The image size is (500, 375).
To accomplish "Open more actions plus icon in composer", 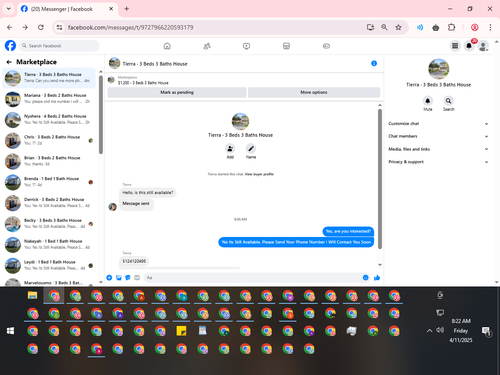I will click(x=109, y=278).
